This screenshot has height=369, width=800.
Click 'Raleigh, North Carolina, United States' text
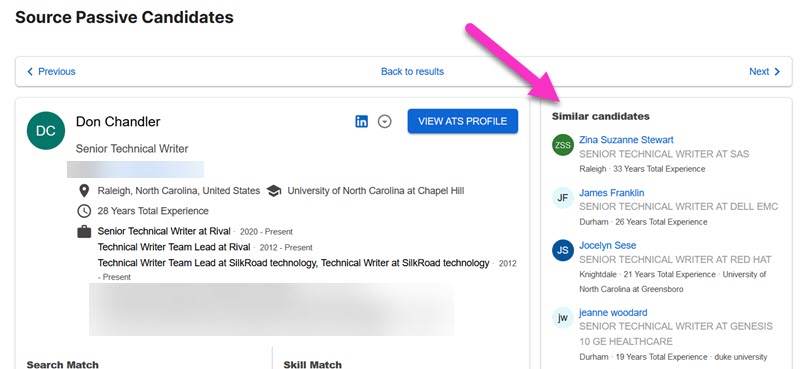tap(179, 191)
